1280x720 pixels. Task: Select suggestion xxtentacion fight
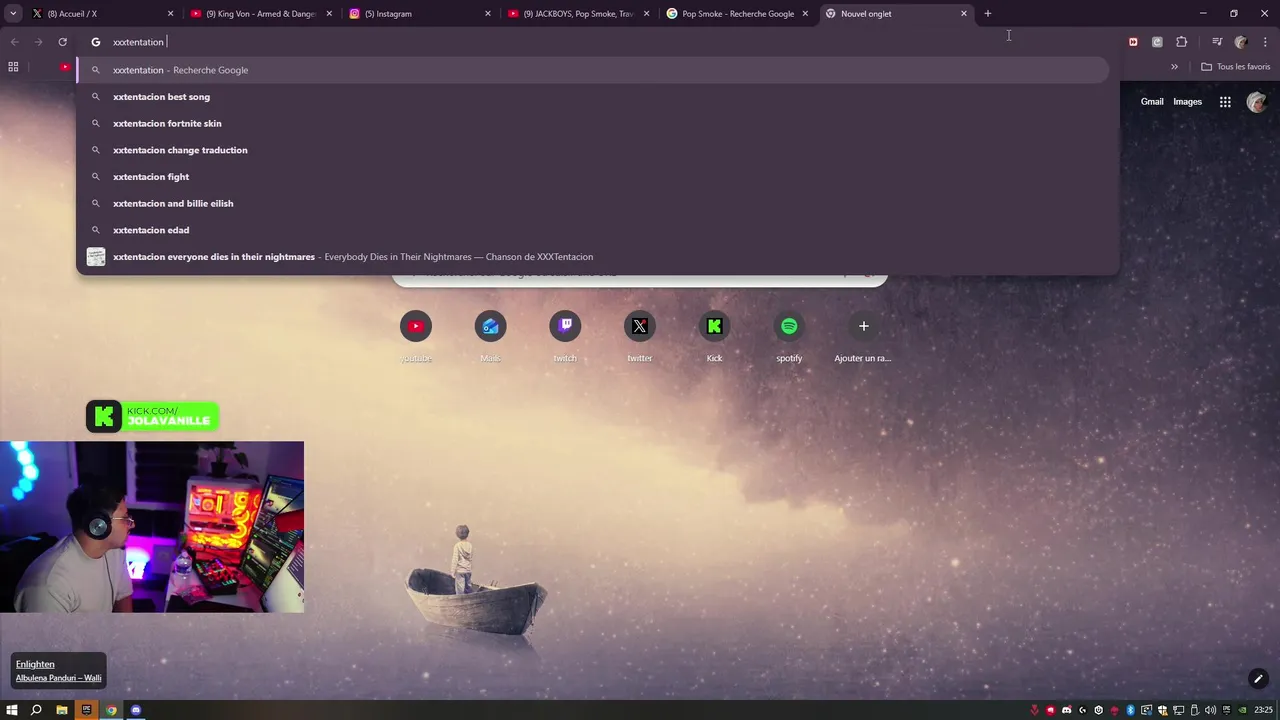592,177
